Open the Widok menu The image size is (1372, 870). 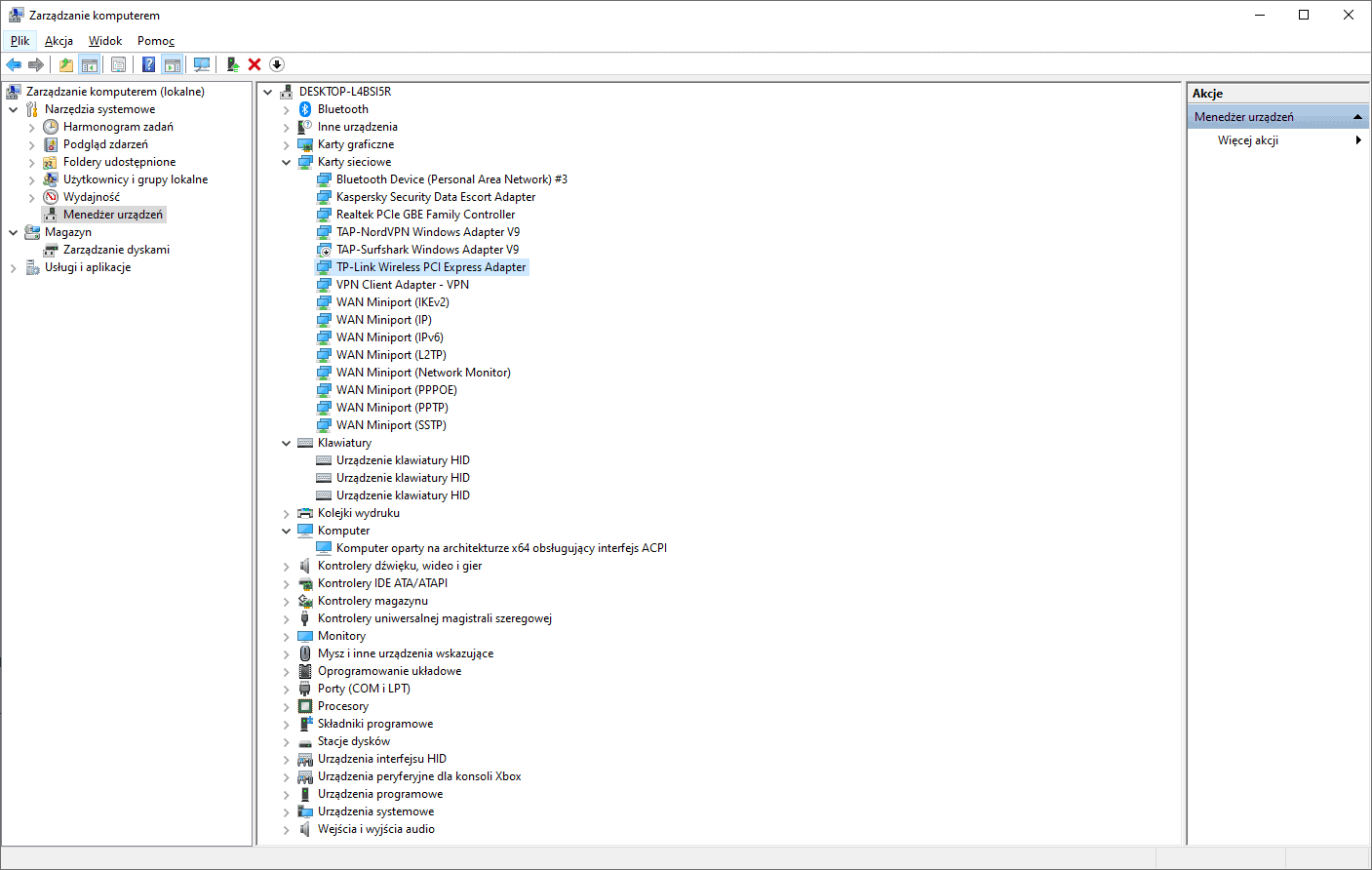(x=105, y=41)
